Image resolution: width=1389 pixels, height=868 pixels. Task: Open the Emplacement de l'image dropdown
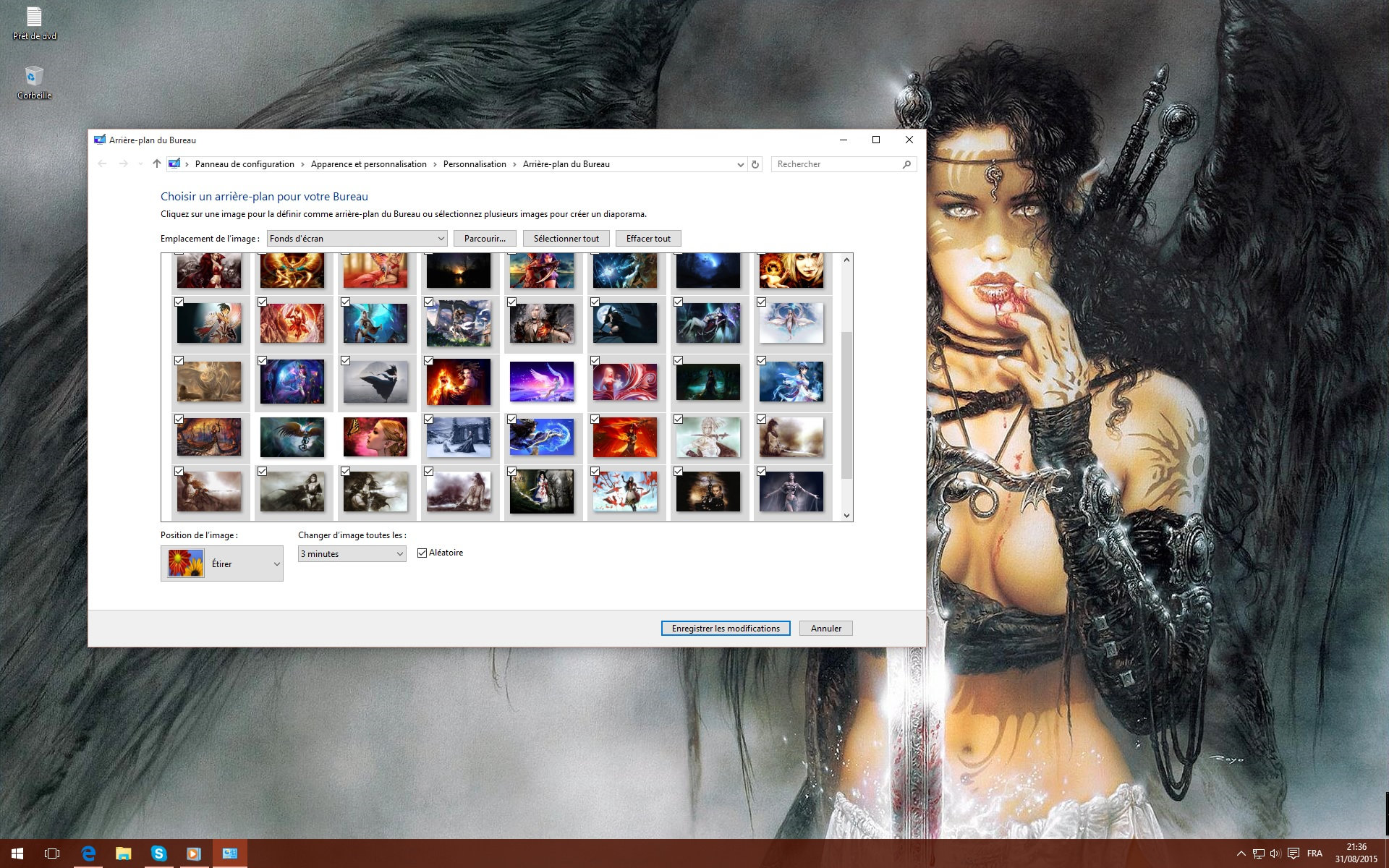pos(357,239)
